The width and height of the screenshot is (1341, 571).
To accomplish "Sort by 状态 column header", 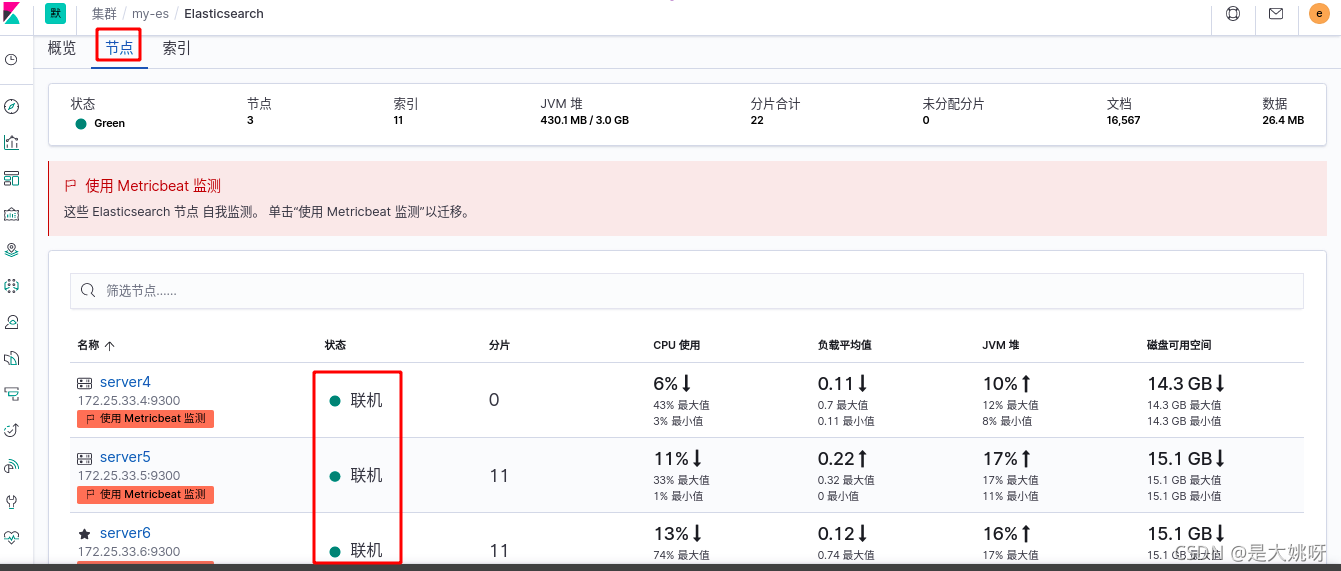I will pos(335,345).
